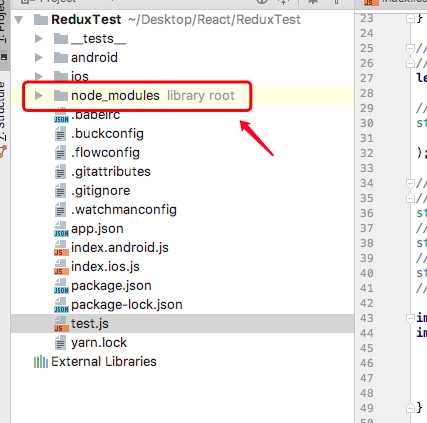
Task: Click the .flowconfig file icon
Action: 60,153
